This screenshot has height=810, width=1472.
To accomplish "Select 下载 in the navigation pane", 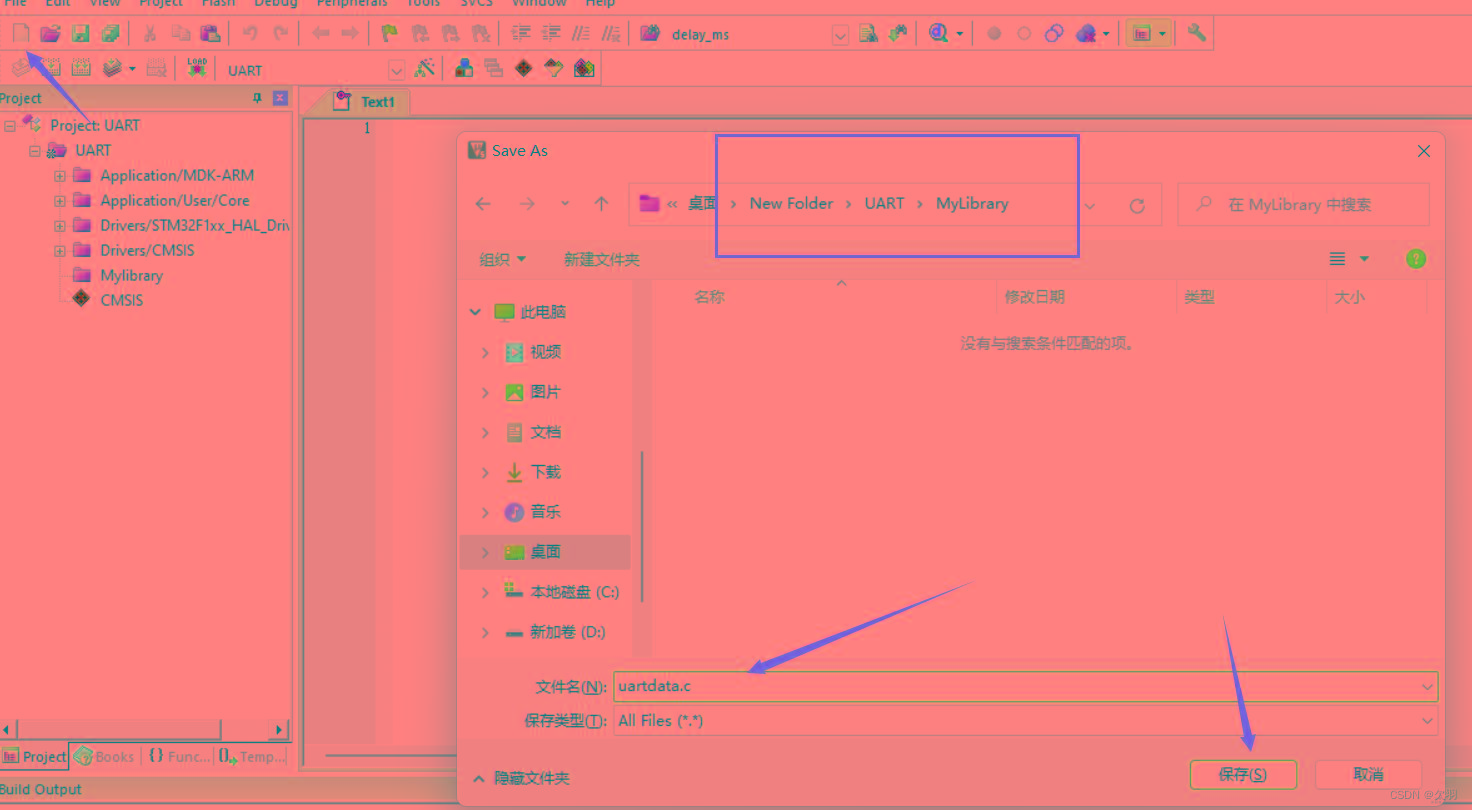I will [545, 472].
